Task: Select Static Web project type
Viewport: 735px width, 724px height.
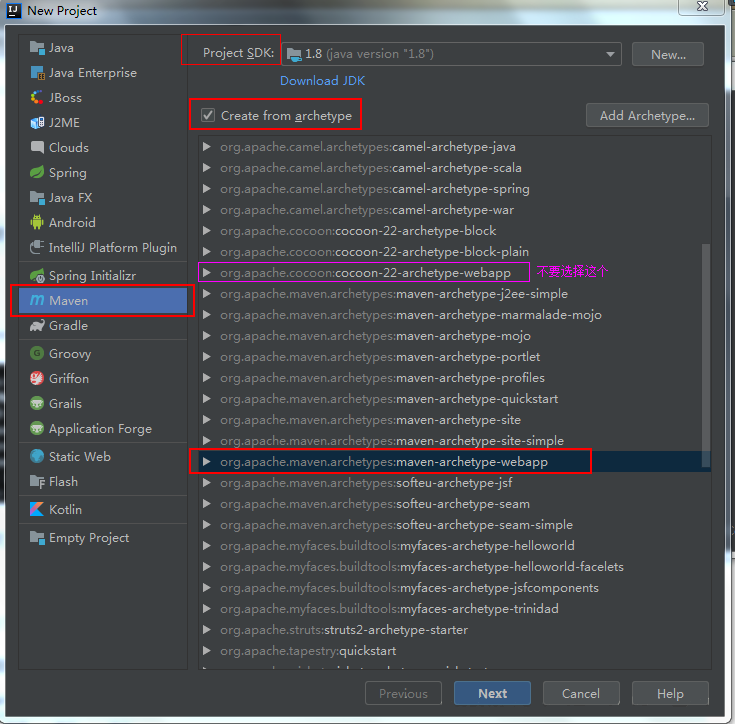Action: click(x=103, y=456)
